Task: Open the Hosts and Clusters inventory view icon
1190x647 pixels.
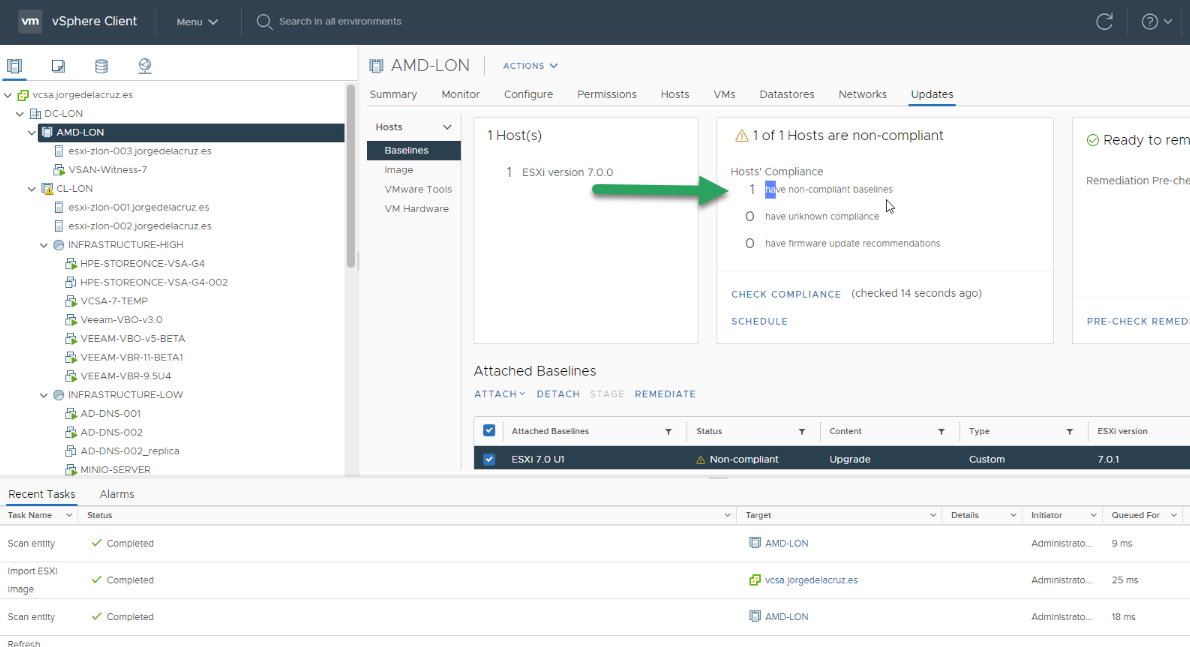Action: point(14,66)
